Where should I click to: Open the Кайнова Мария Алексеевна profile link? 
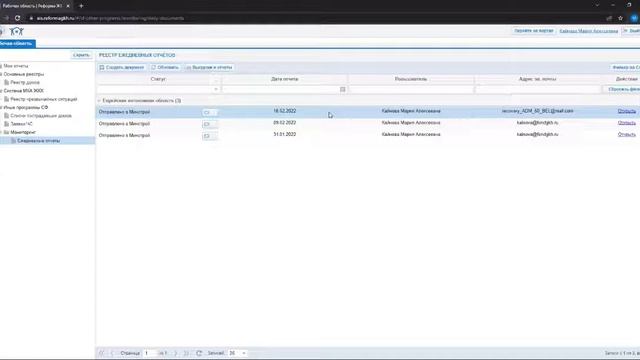click(589, 31)
